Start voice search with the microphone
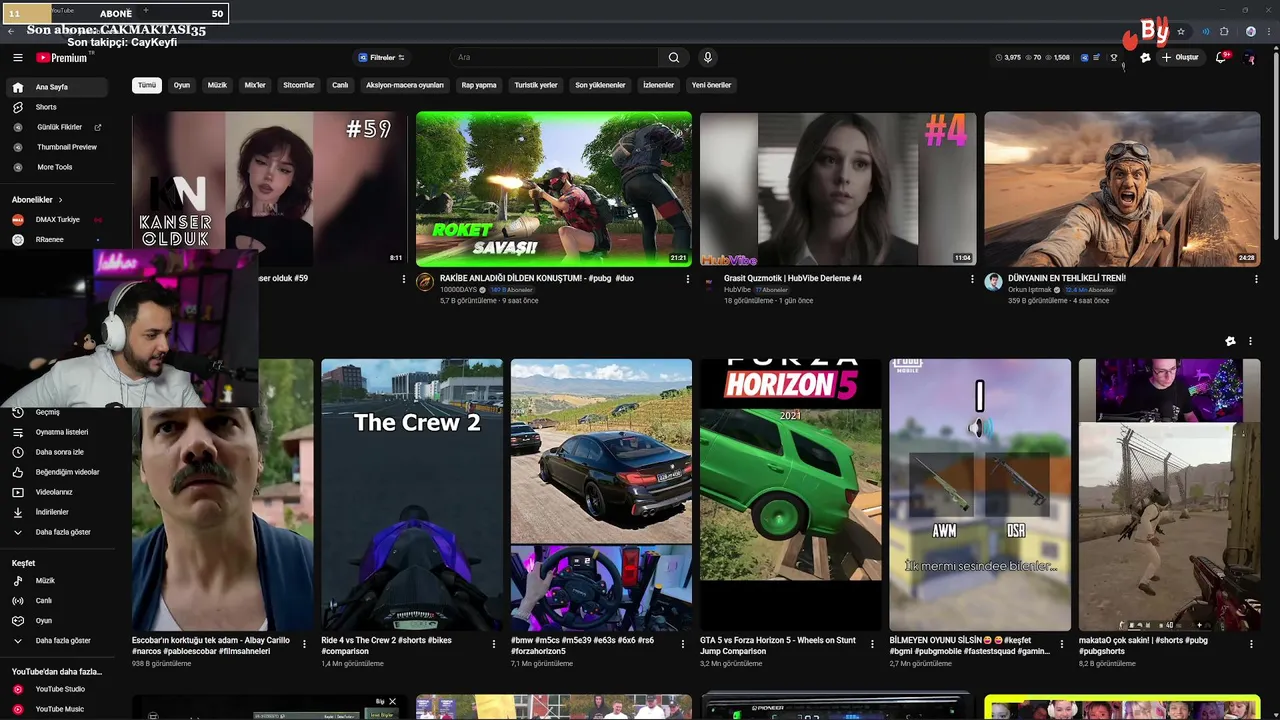 click(707, 58)
